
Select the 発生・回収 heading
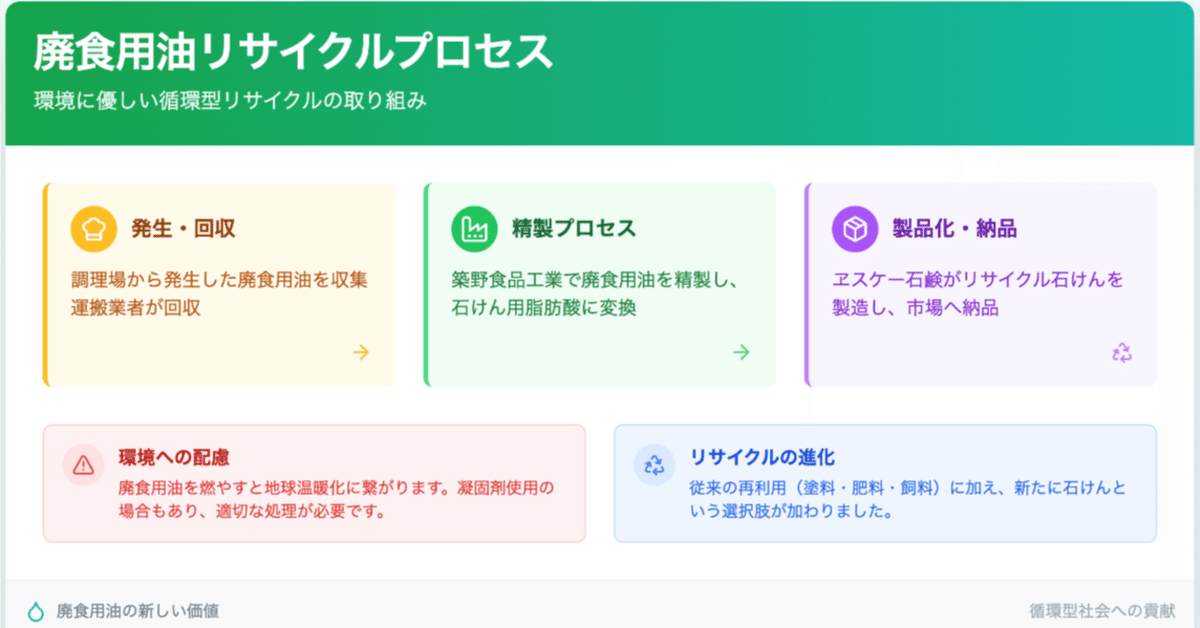pos(183,229)
